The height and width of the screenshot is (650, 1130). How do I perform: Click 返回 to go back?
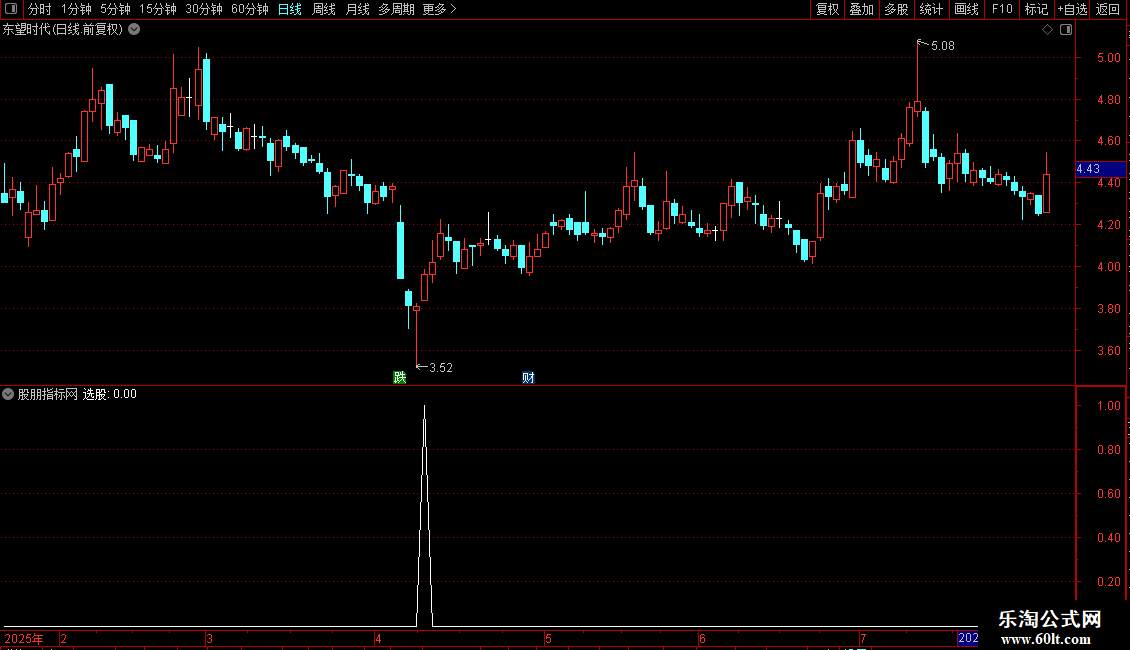point(1108,9)
